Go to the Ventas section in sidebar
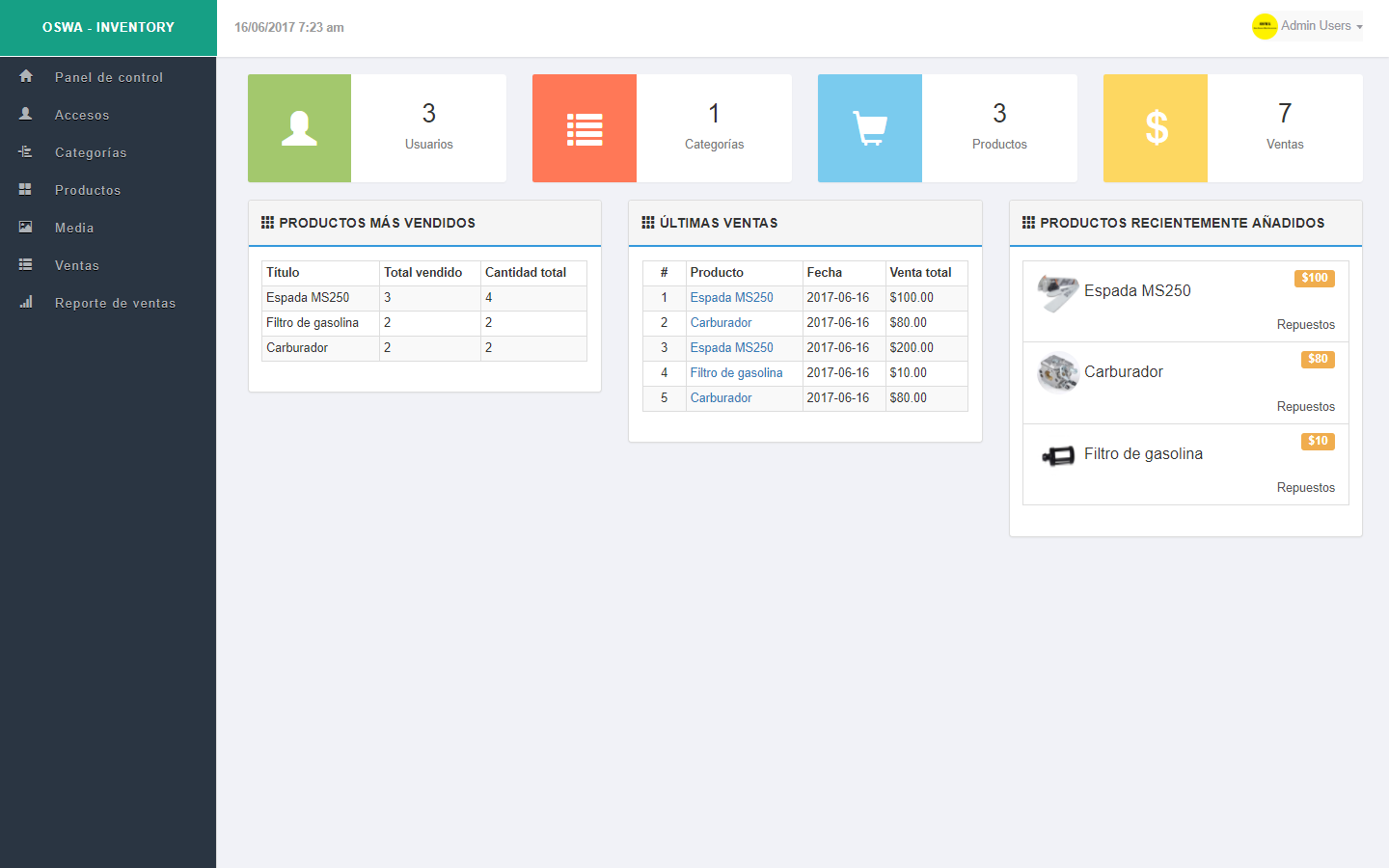 pos(75,265)
